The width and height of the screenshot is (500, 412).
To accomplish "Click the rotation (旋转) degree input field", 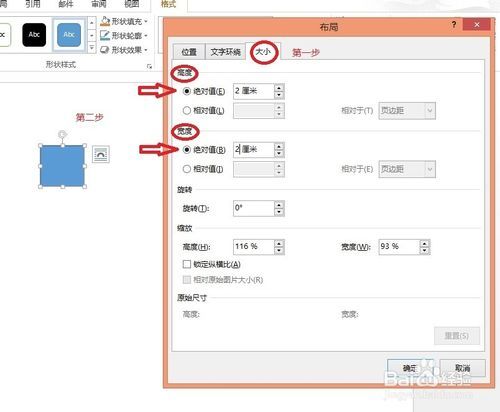I will (x=254, y=208).
